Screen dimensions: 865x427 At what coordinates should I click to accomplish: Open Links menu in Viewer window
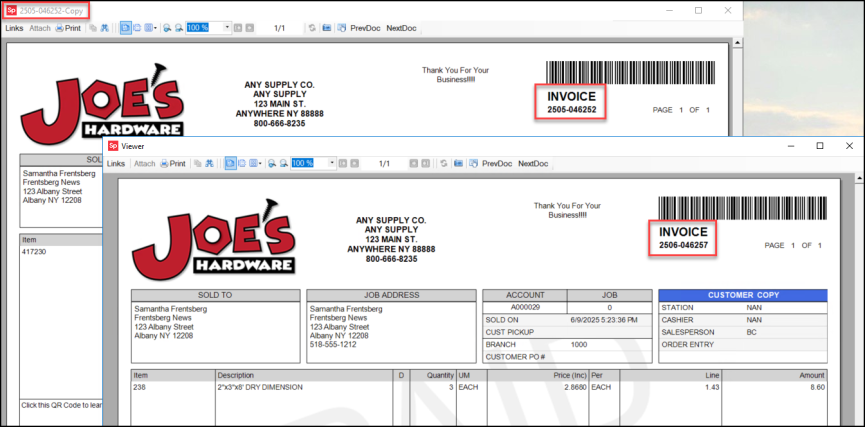tap(116, 163)
